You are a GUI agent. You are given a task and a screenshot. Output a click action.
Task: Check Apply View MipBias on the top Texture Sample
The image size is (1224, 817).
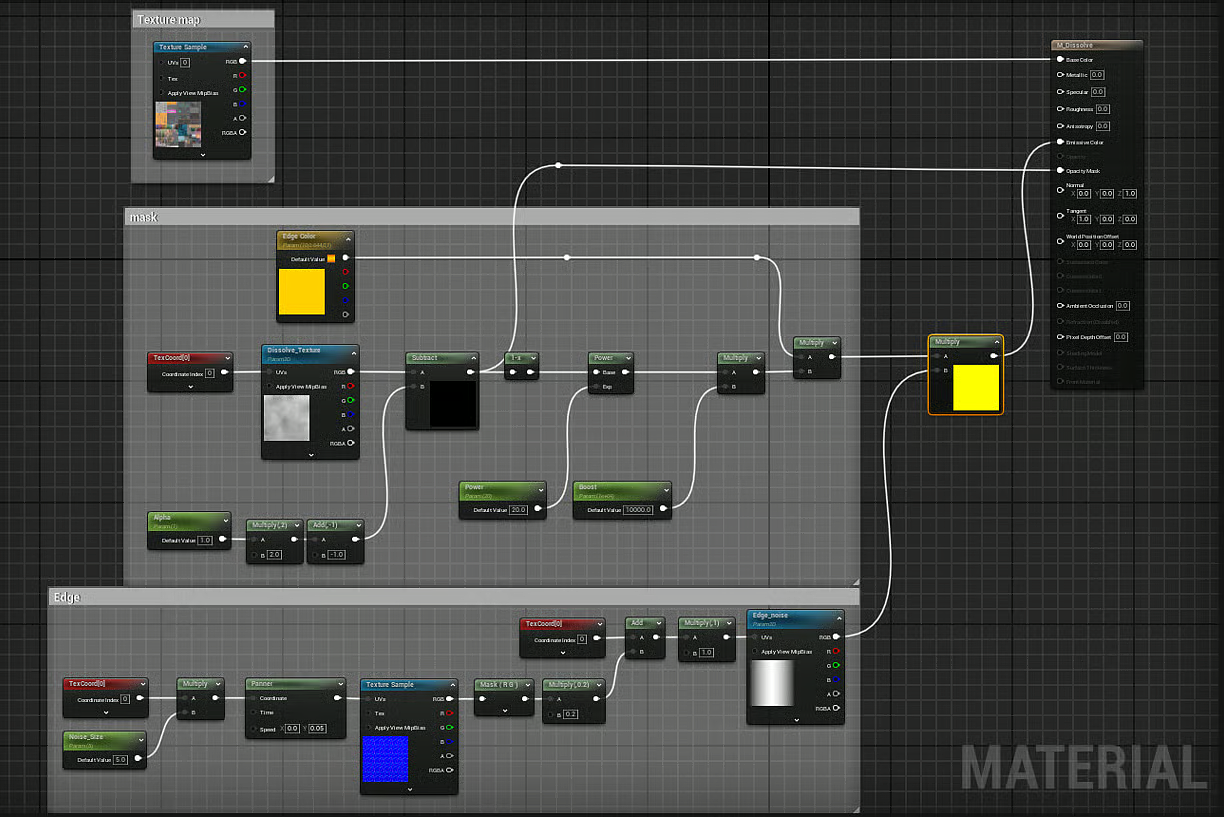[161, 94]
